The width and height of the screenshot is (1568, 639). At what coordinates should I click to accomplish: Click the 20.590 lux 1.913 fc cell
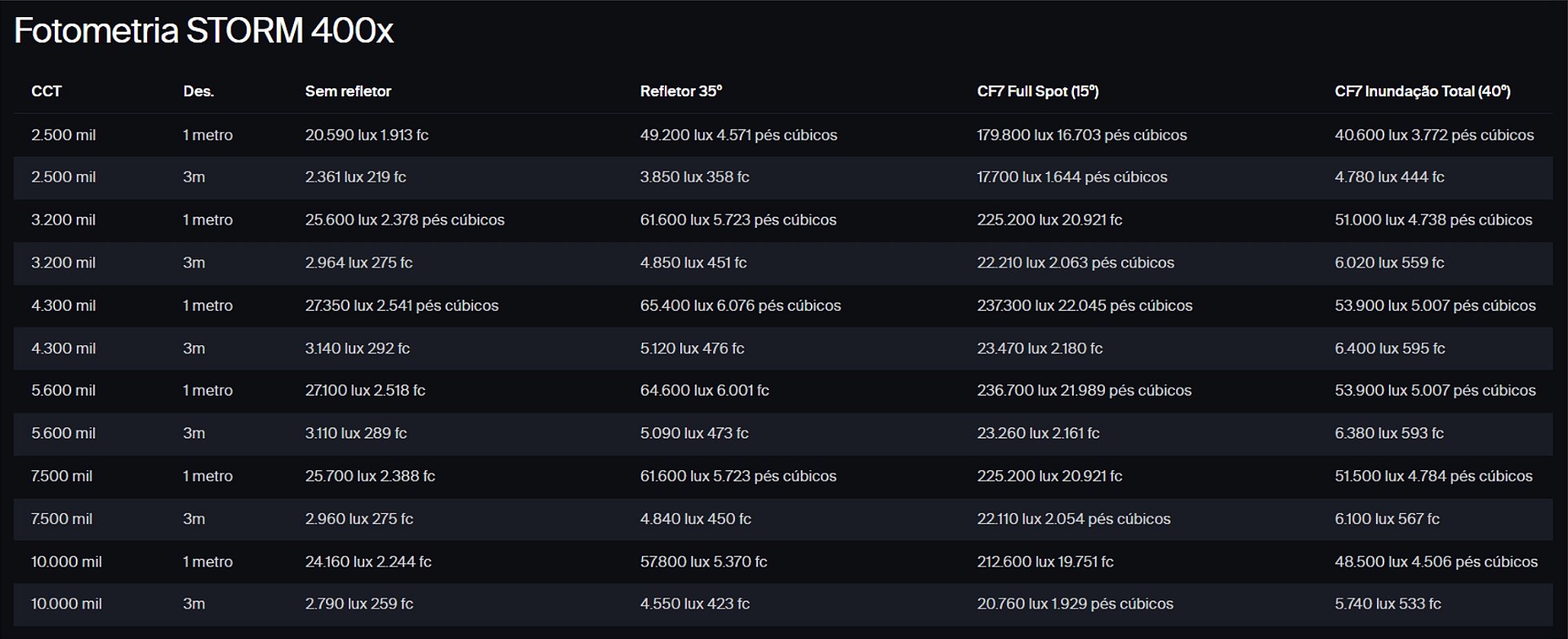pos(367,135)
